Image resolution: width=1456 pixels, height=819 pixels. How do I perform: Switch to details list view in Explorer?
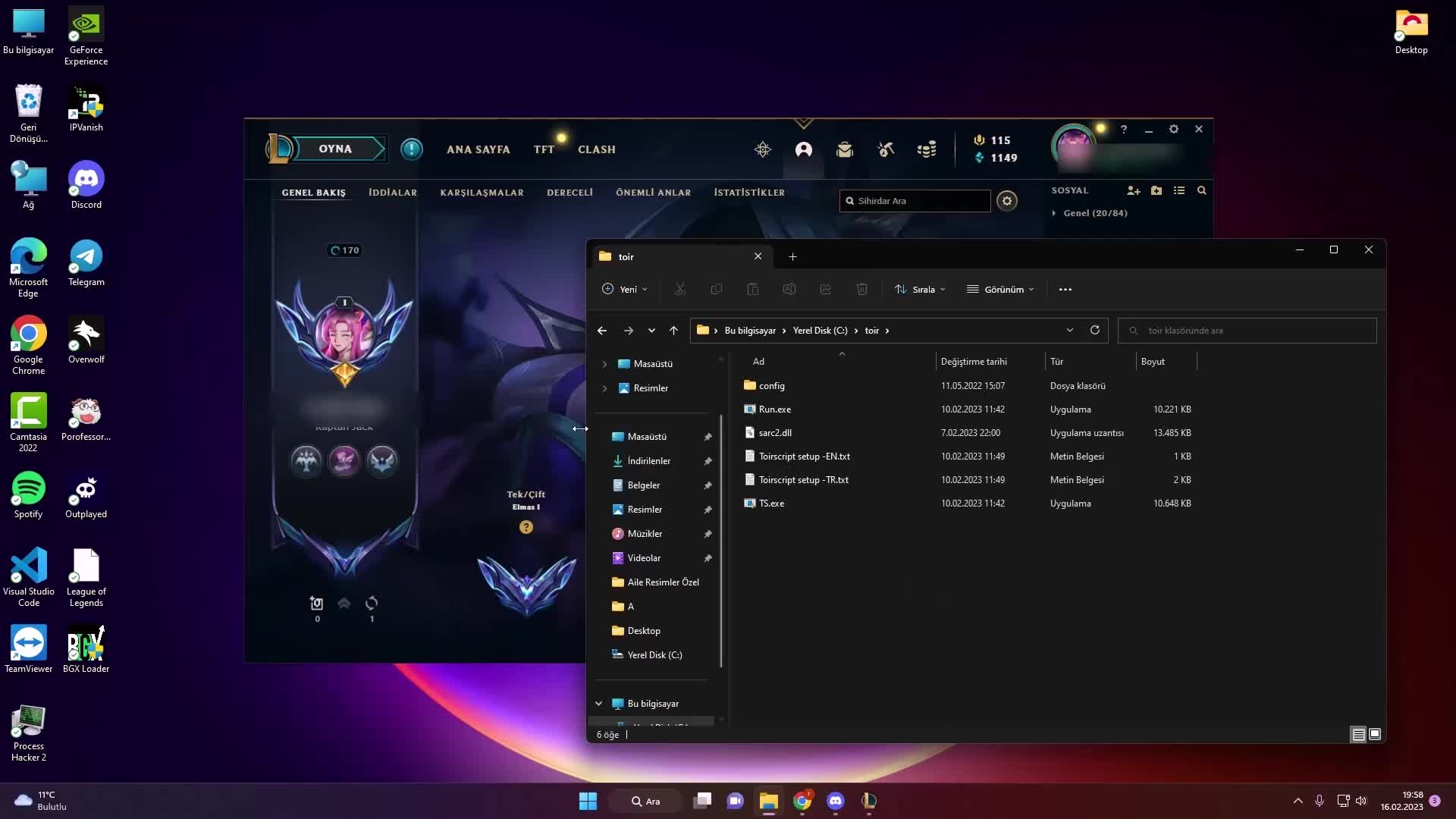pyautogui.click(x=1358, y=734)
